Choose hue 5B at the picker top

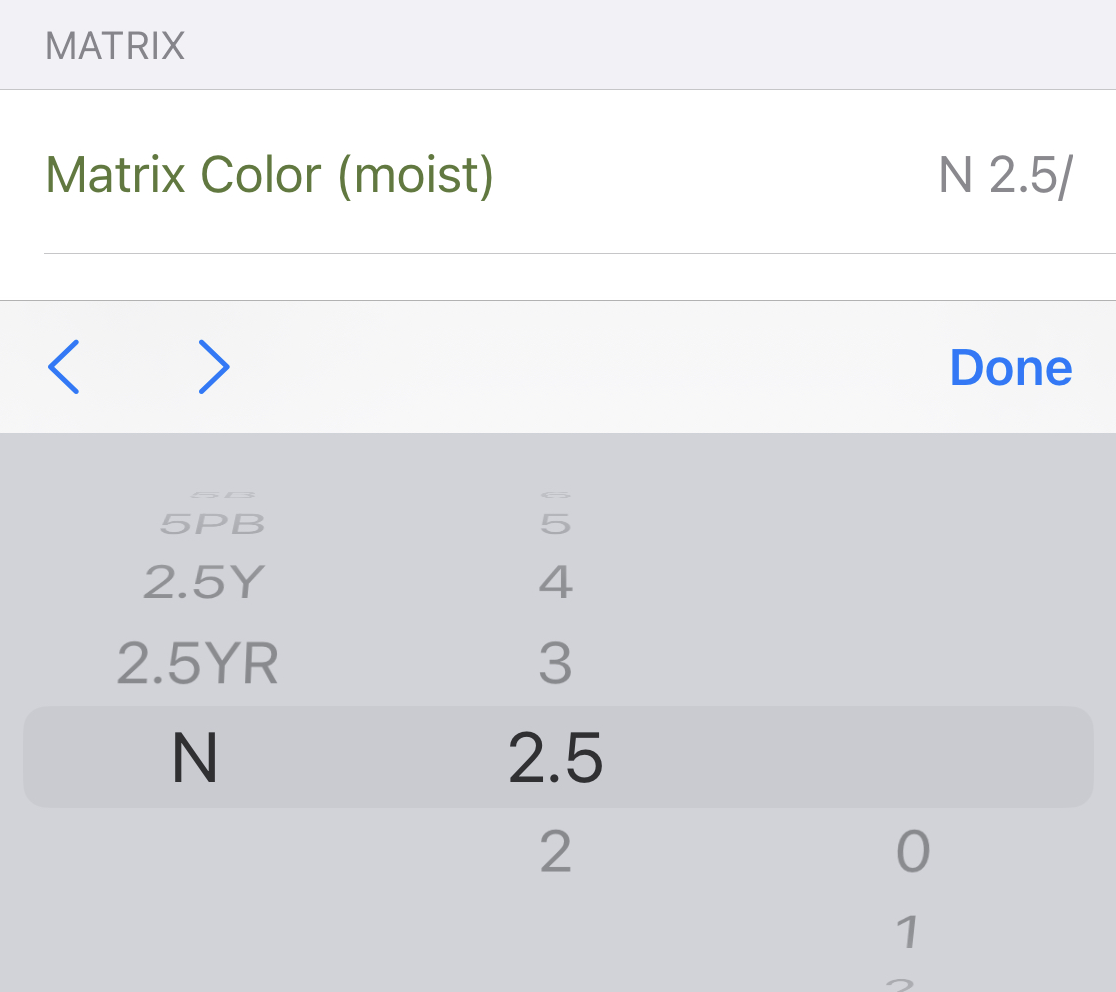[x=222, y=494]
